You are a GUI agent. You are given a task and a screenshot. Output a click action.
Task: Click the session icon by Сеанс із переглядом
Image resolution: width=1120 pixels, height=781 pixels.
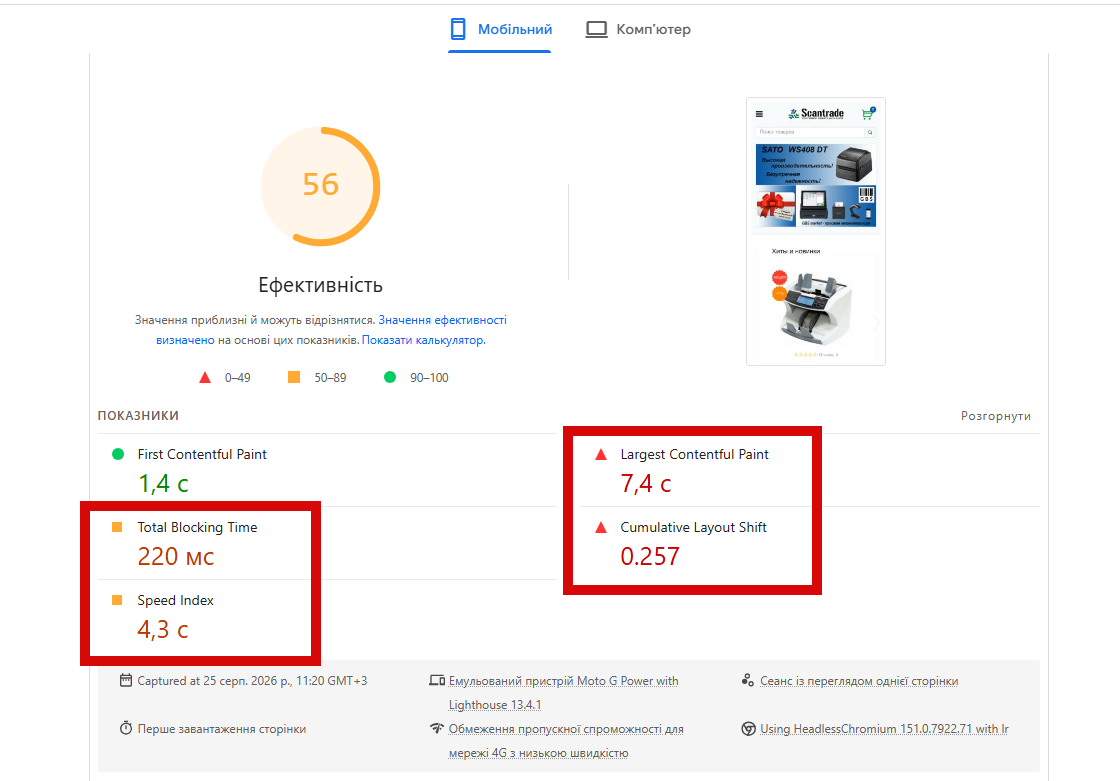(x=748, y=680)
